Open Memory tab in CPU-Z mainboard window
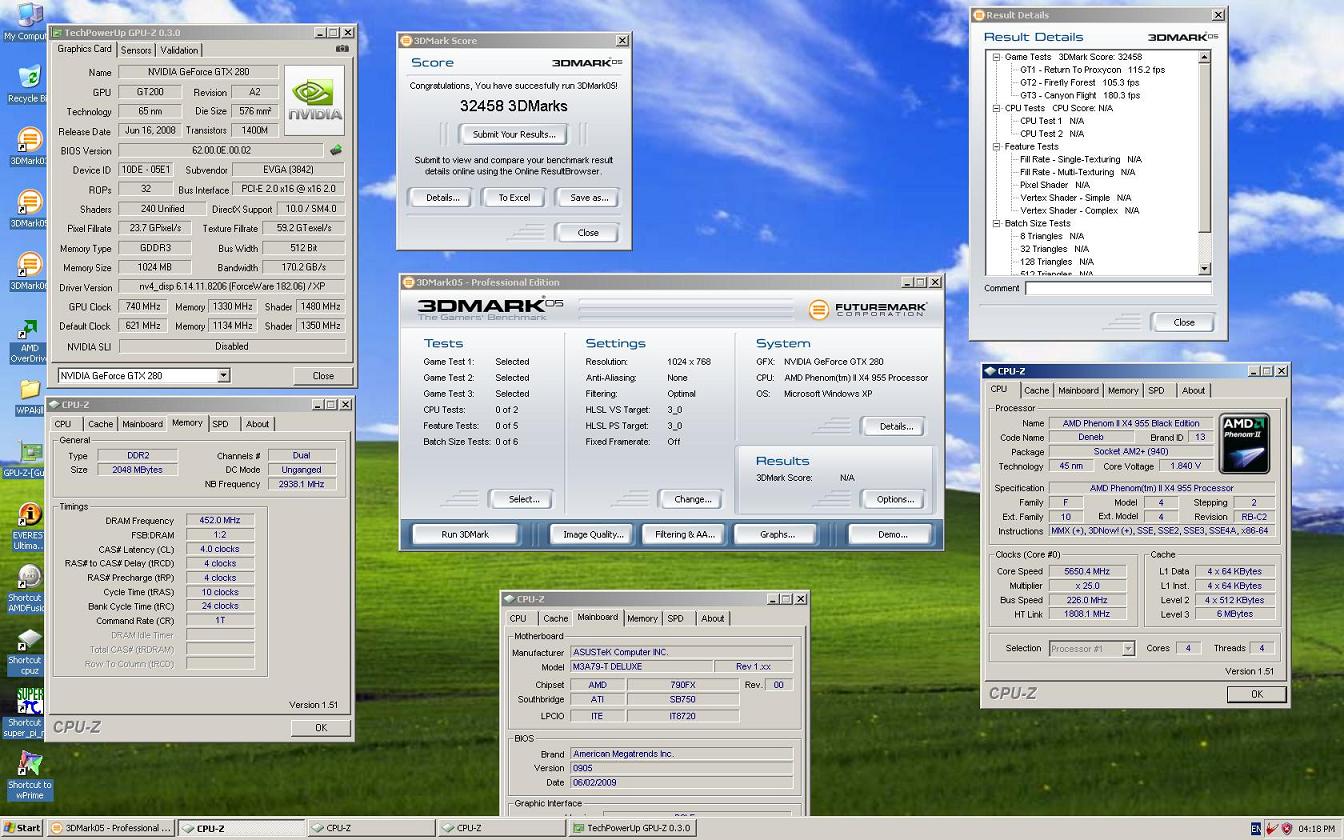This screenshot has height=840, width=1344. [642, 618]
